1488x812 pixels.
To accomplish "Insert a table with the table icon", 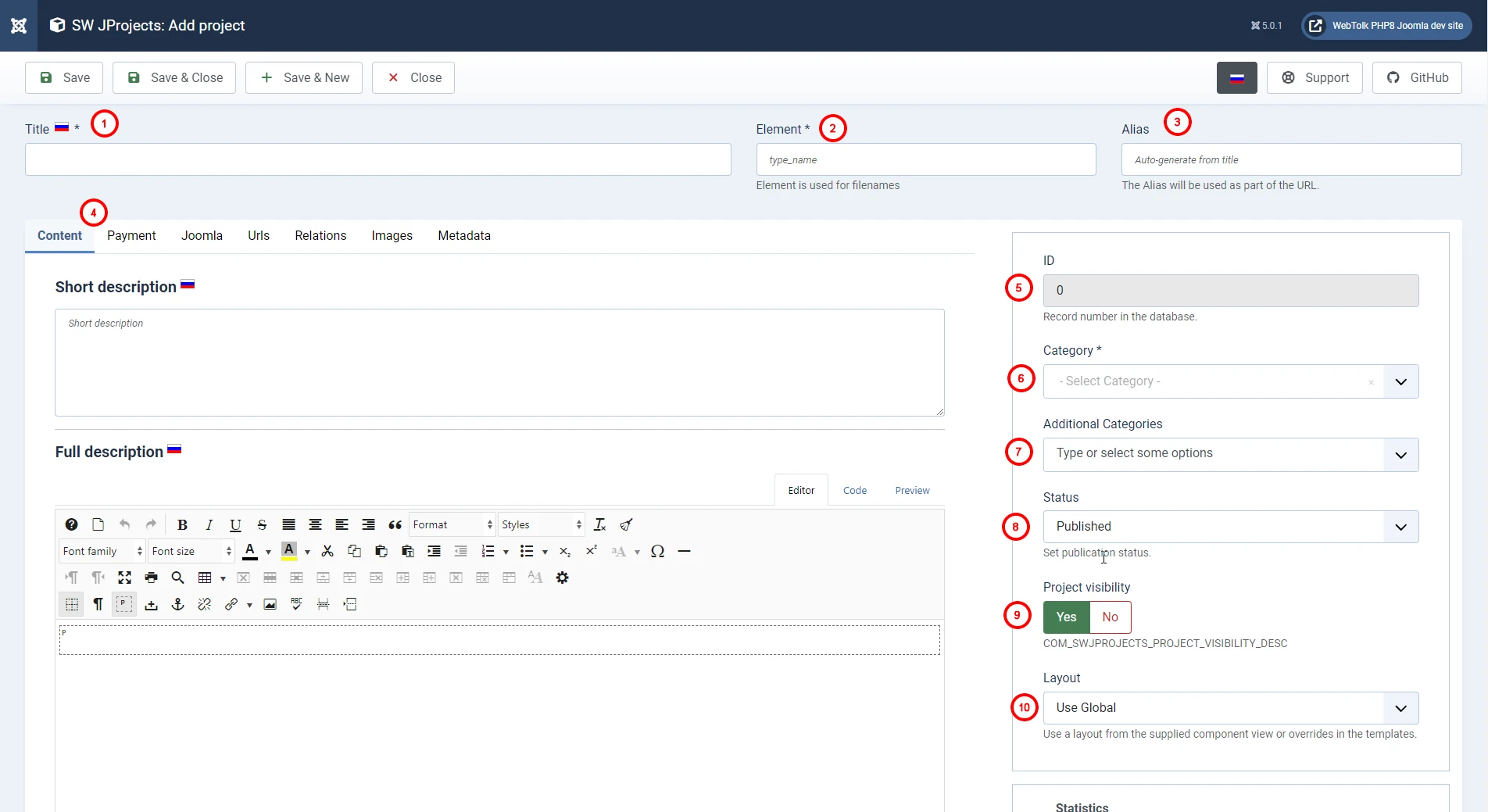I will pyautogui.click(x=205, y=578).
